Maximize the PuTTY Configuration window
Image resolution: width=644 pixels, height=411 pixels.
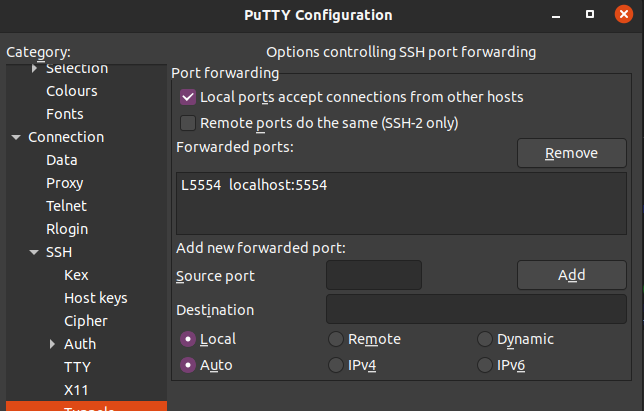tap(590, 15)
